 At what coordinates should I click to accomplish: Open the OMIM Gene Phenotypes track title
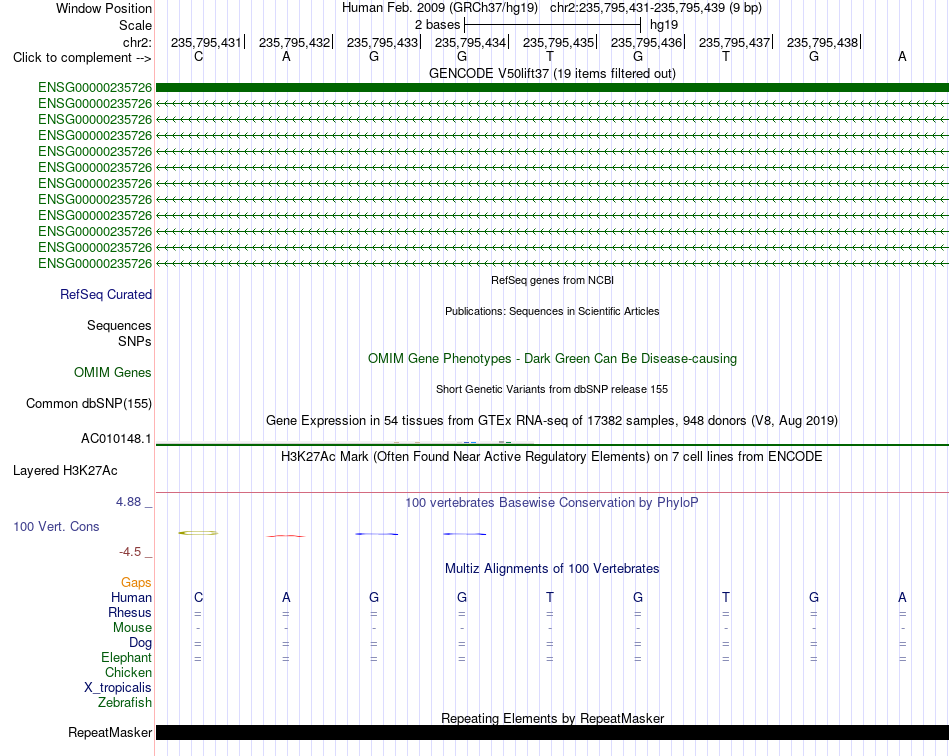[552, 359]
